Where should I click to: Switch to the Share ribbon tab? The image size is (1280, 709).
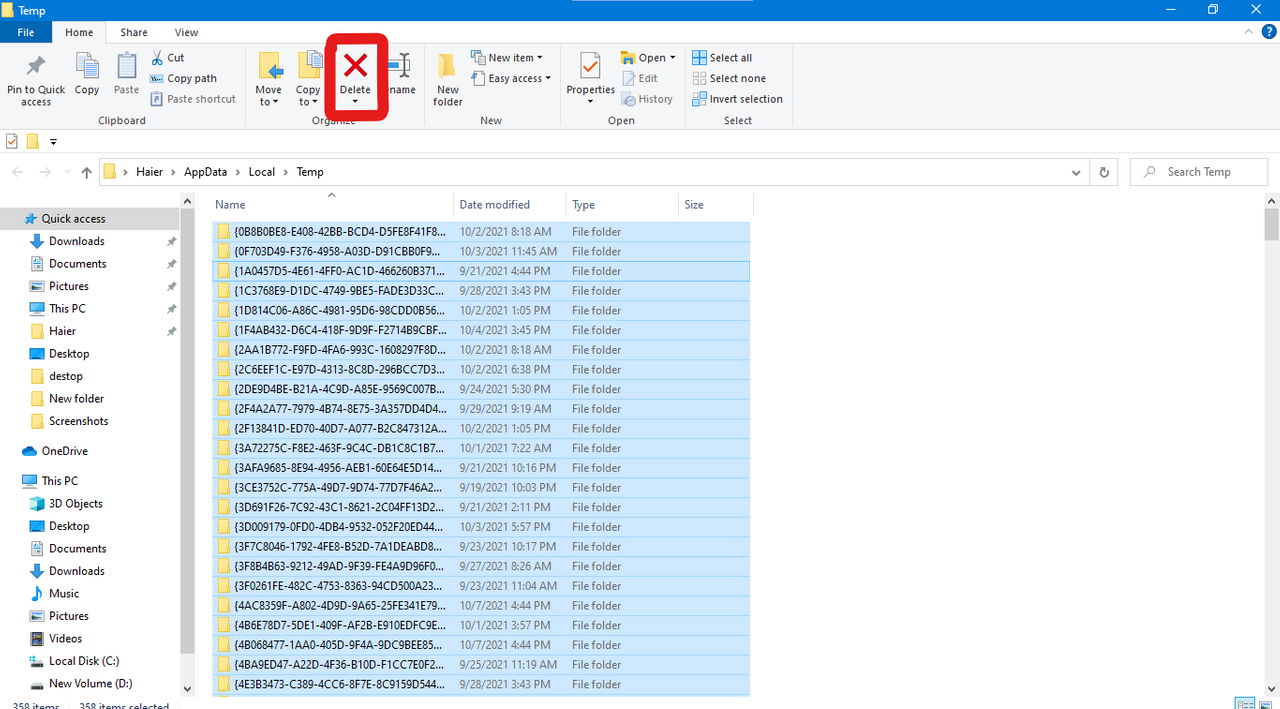134,33
